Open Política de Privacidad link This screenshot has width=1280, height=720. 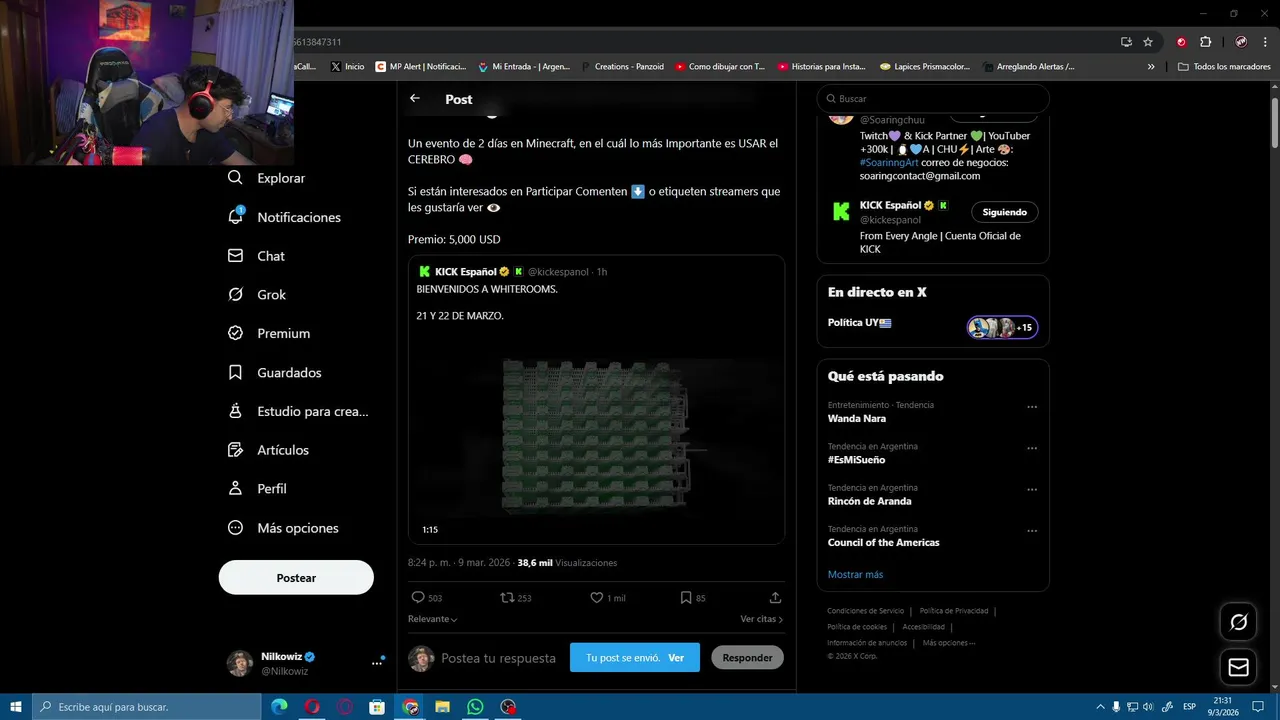[x=954, y=611]
